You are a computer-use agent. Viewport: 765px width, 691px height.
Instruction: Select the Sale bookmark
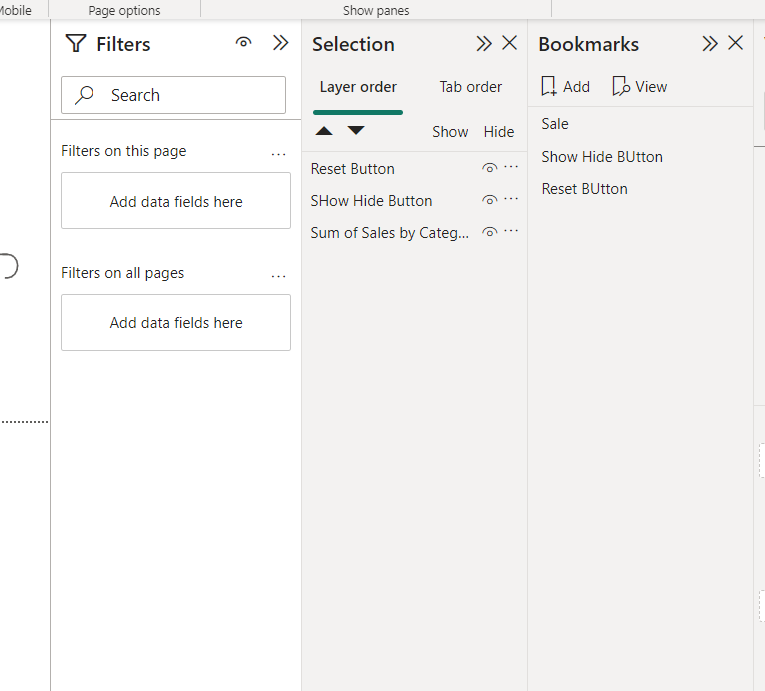[x=555, y=124]
